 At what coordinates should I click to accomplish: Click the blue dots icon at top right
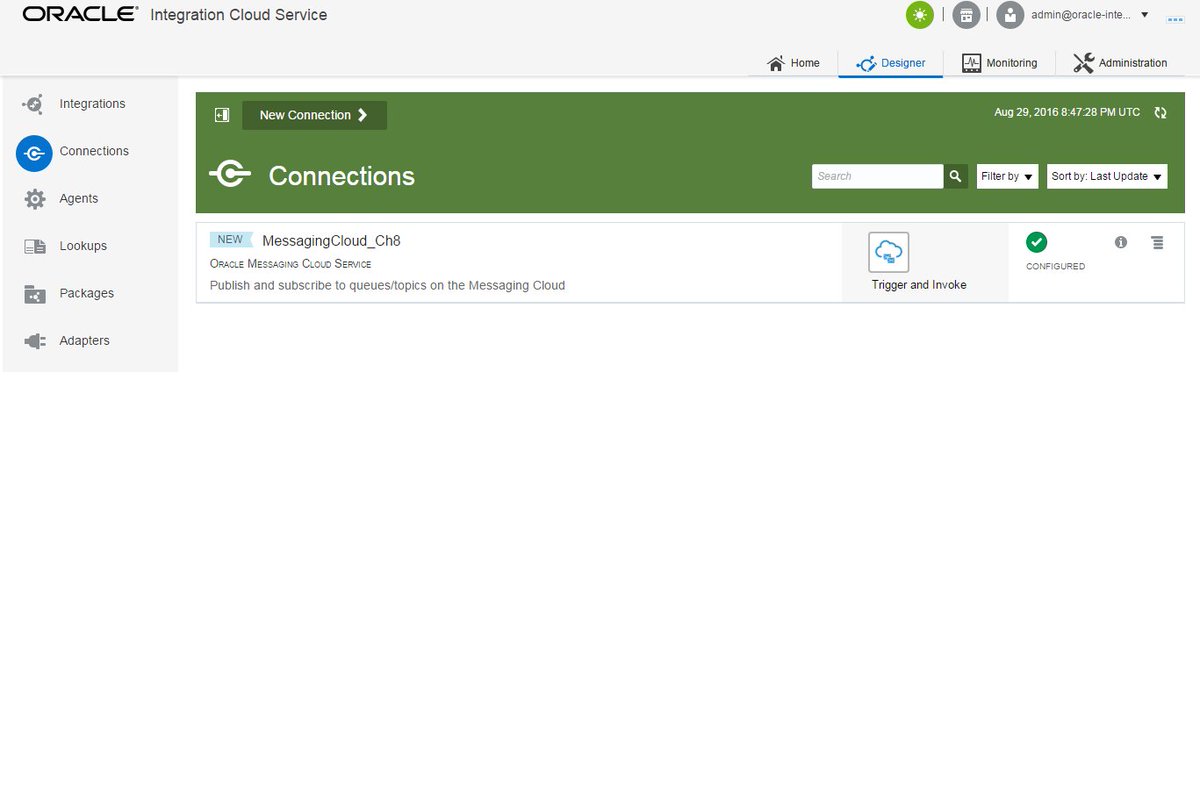click(1175, 18)
